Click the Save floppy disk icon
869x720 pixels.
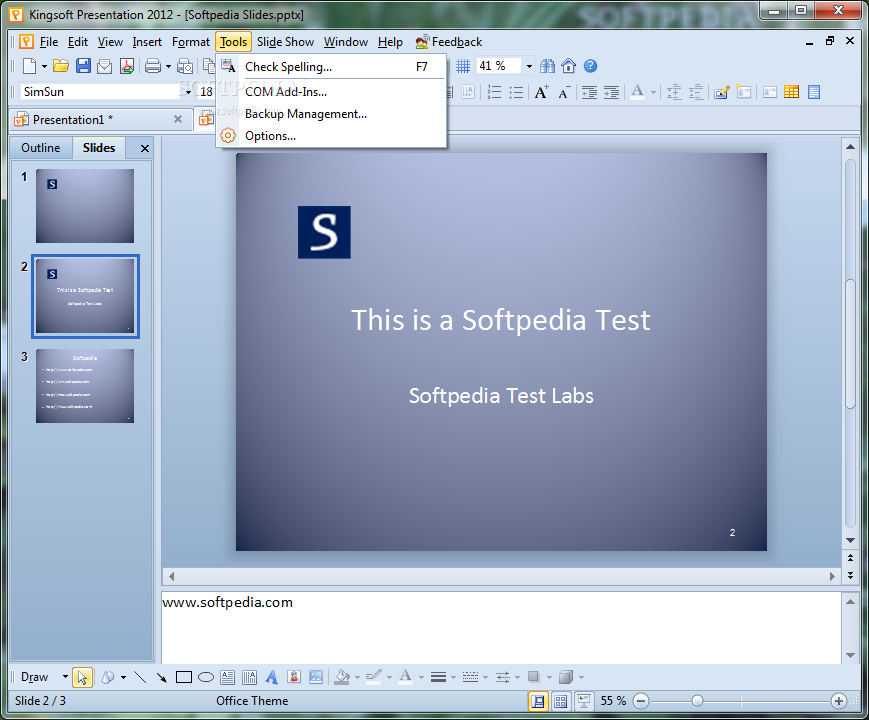pyautogui.click(x=83, y=66)
